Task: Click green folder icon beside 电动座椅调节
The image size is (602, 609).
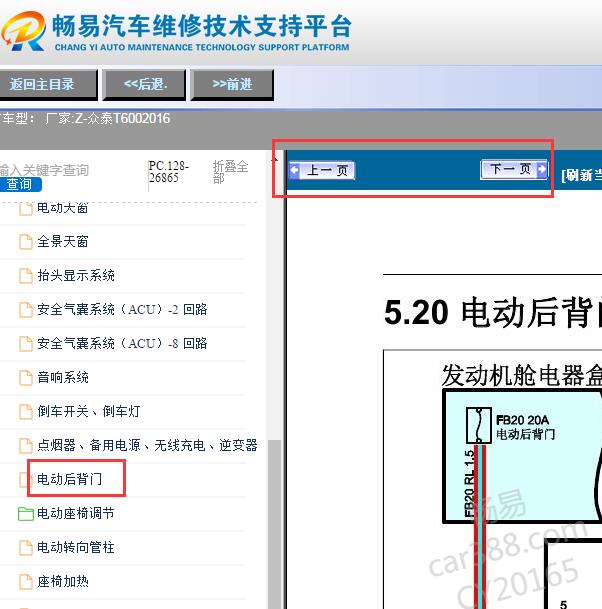Action: [x=26, y=513]
